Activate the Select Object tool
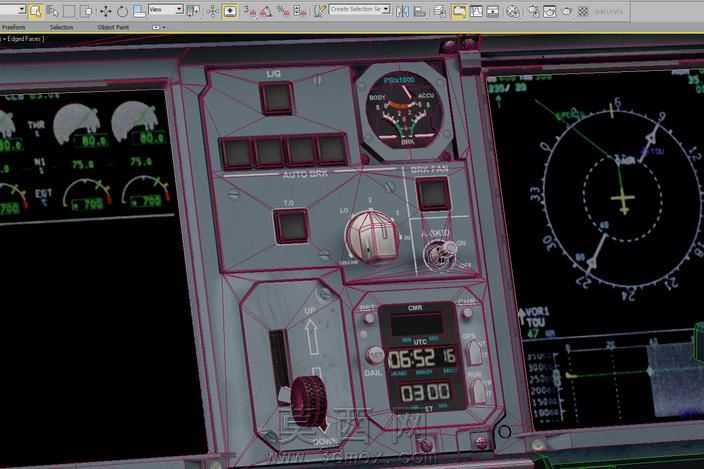The image size is (704, 469). click(x=35, y=11)
